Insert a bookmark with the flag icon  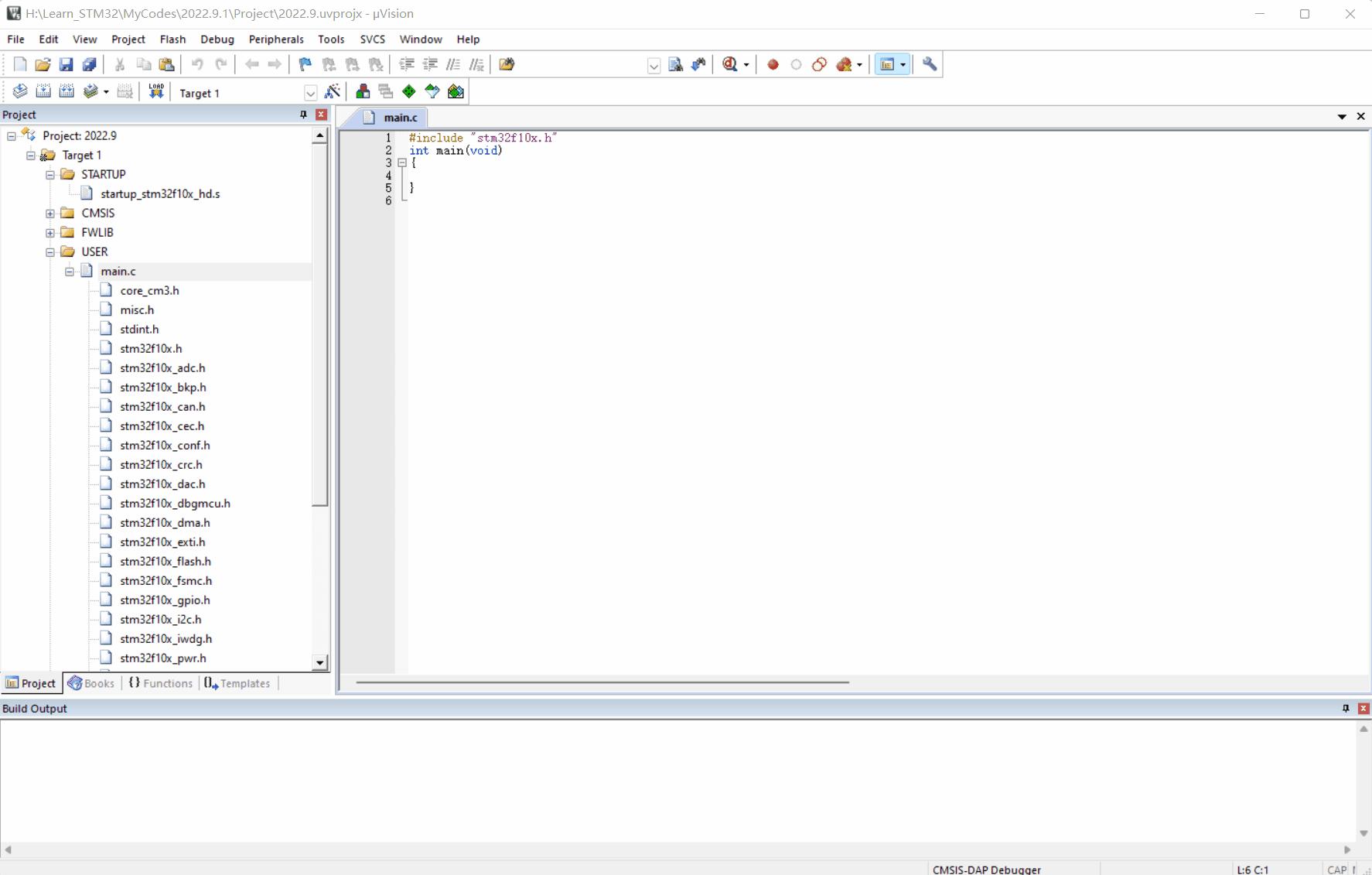303,64
